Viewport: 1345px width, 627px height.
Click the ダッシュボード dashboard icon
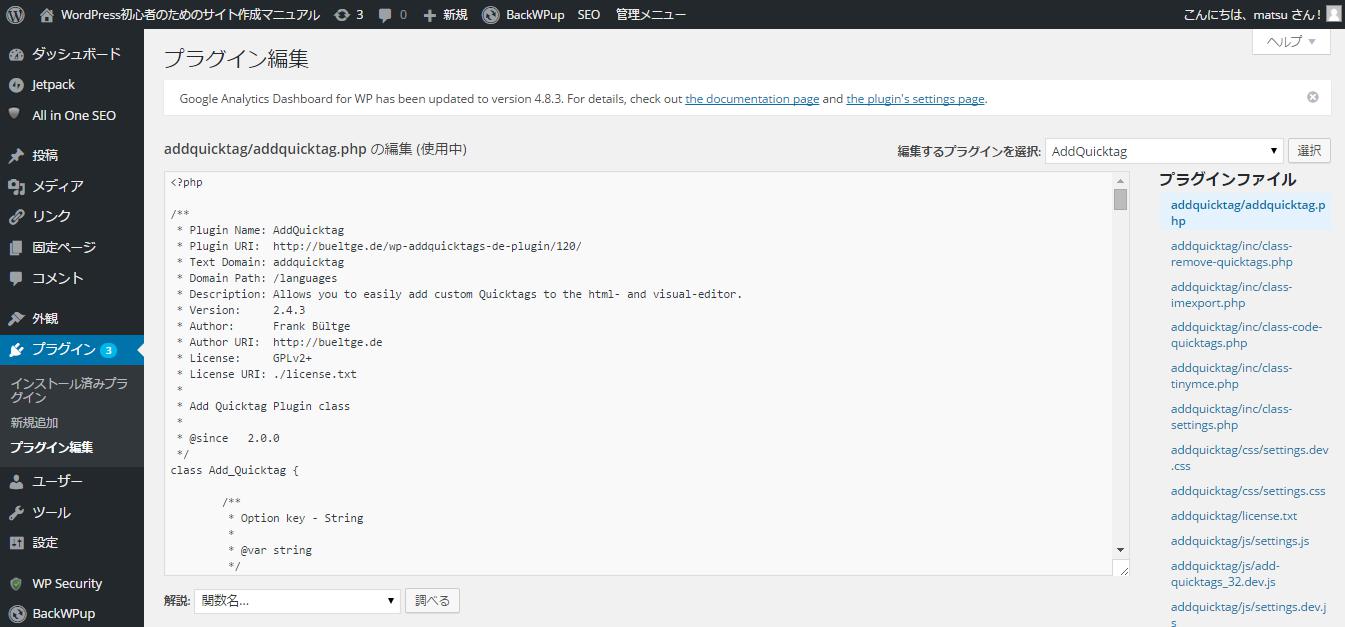tap(16, 54)
